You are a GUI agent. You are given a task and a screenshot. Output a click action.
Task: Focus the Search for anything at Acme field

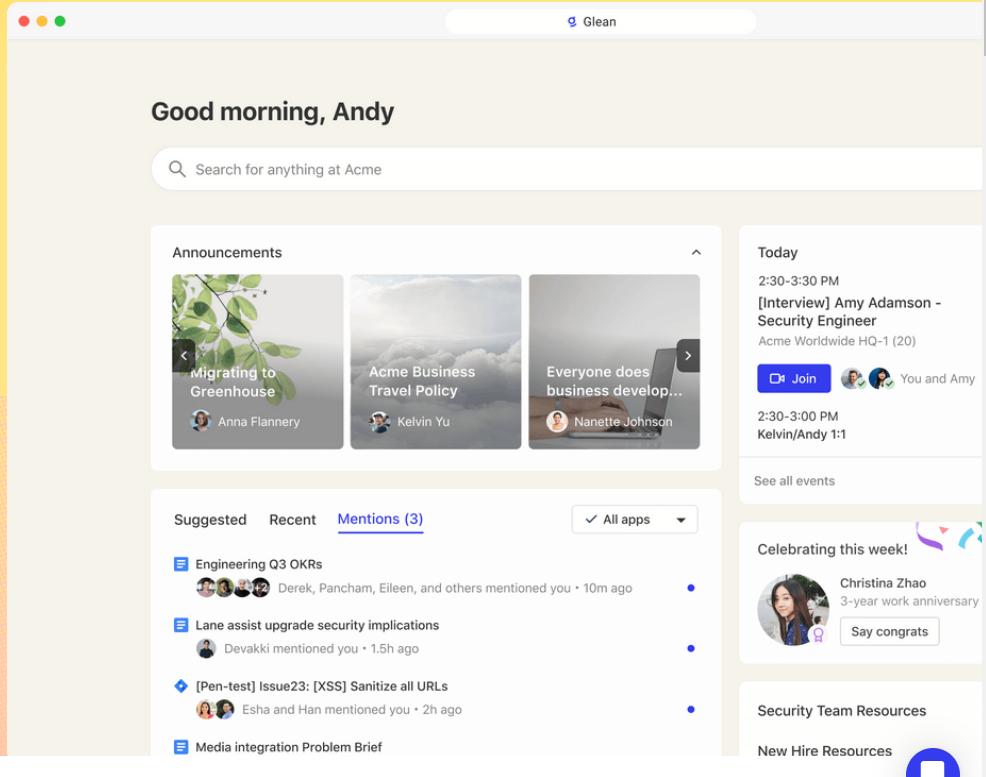566,169
